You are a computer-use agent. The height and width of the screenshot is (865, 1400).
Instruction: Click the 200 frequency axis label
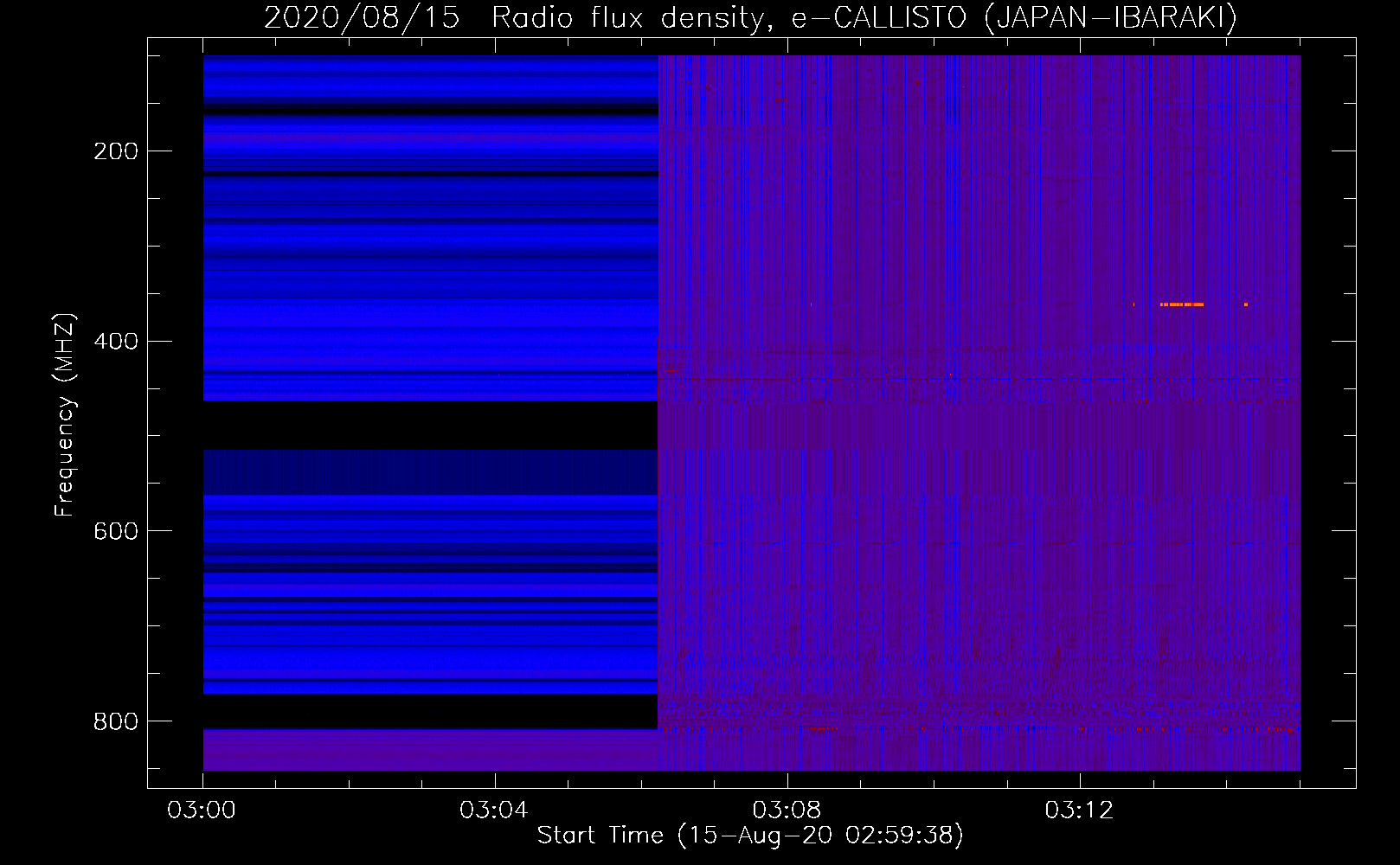pos(116,151)
